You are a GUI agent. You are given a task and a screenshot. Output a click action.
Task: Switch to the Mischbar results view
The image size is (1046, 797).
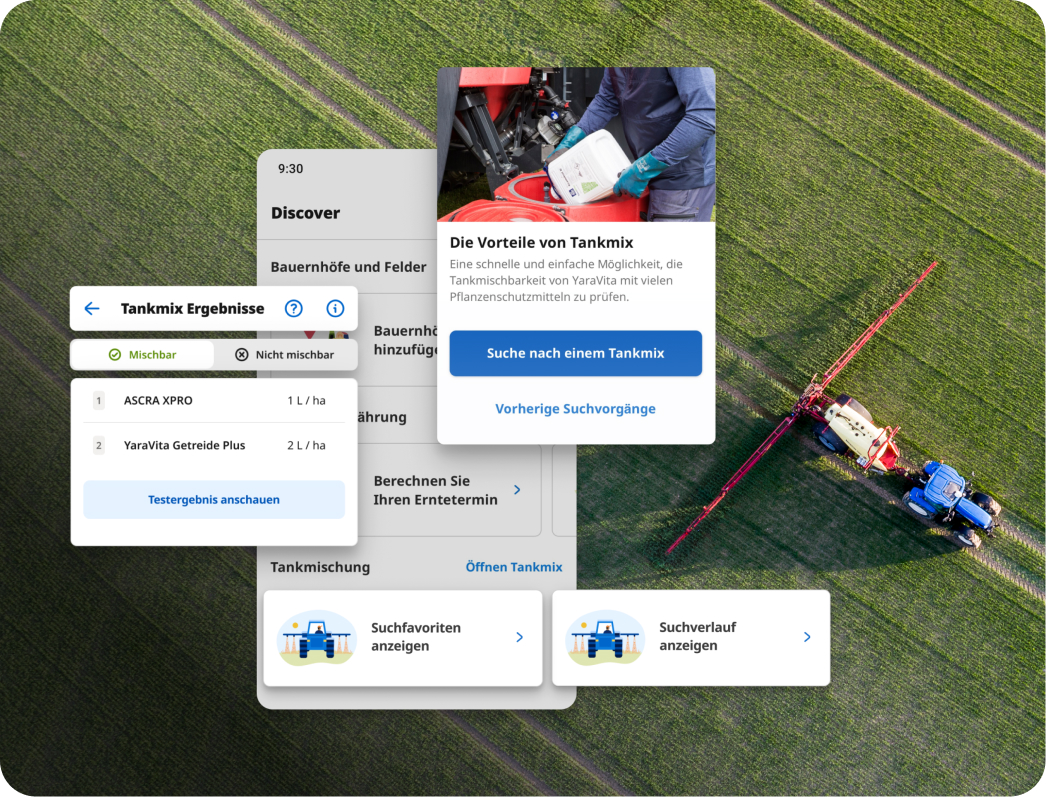(x=142, y=355)
